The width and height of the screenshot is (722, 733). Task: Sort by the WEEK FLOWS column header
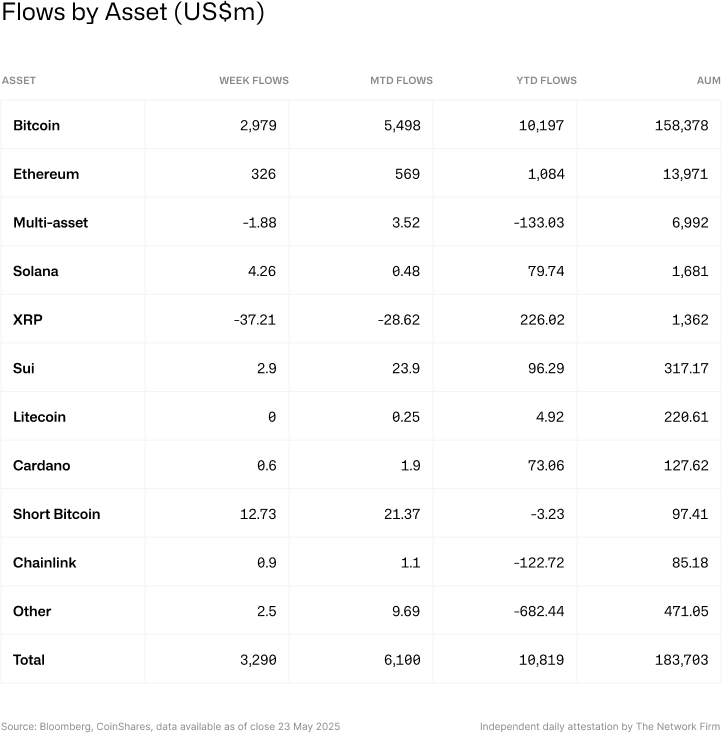(254, 80)
